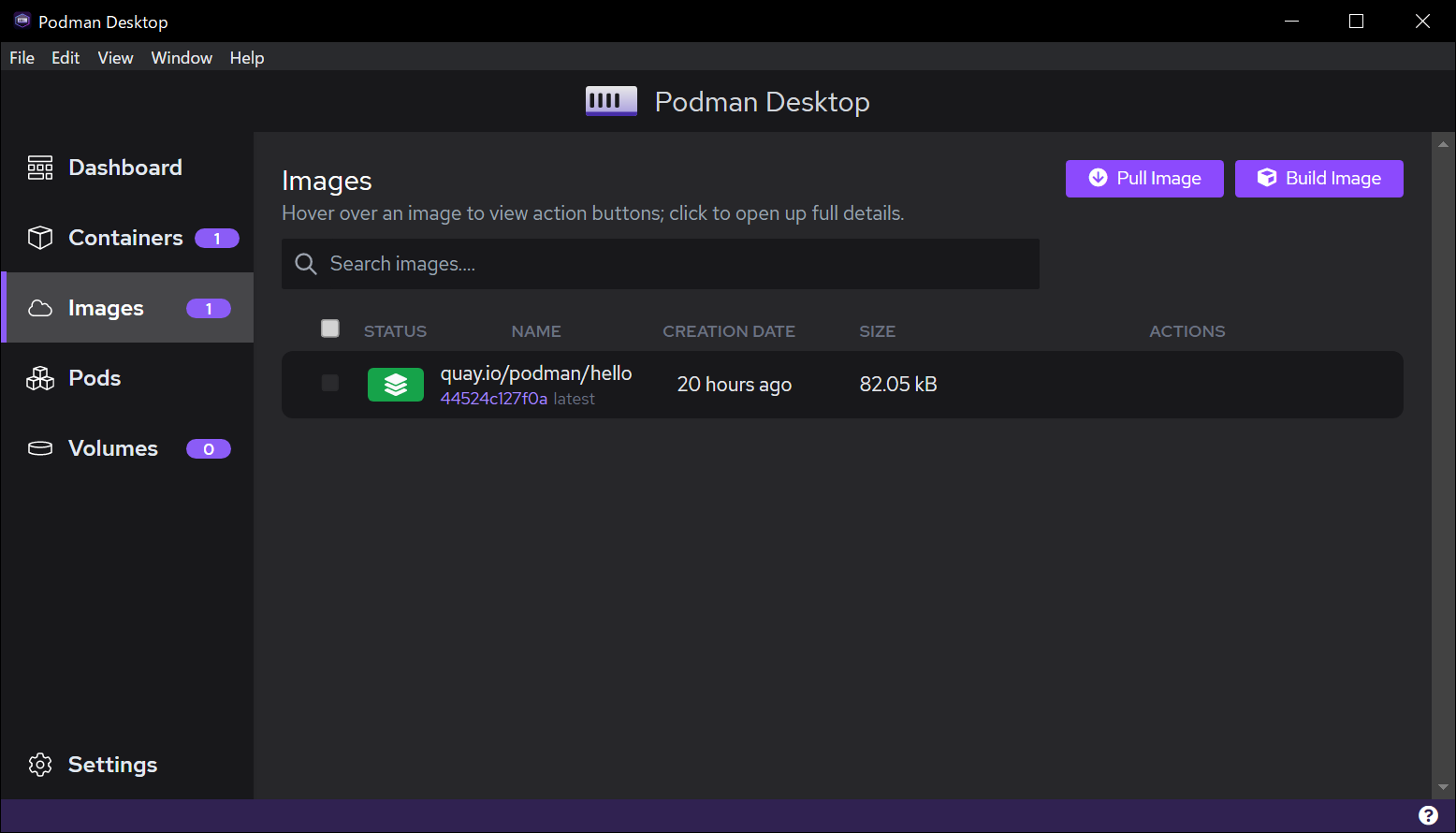Click the Search images input field
This screenshot has width=1456, height=833.
(x=674, y=264)
